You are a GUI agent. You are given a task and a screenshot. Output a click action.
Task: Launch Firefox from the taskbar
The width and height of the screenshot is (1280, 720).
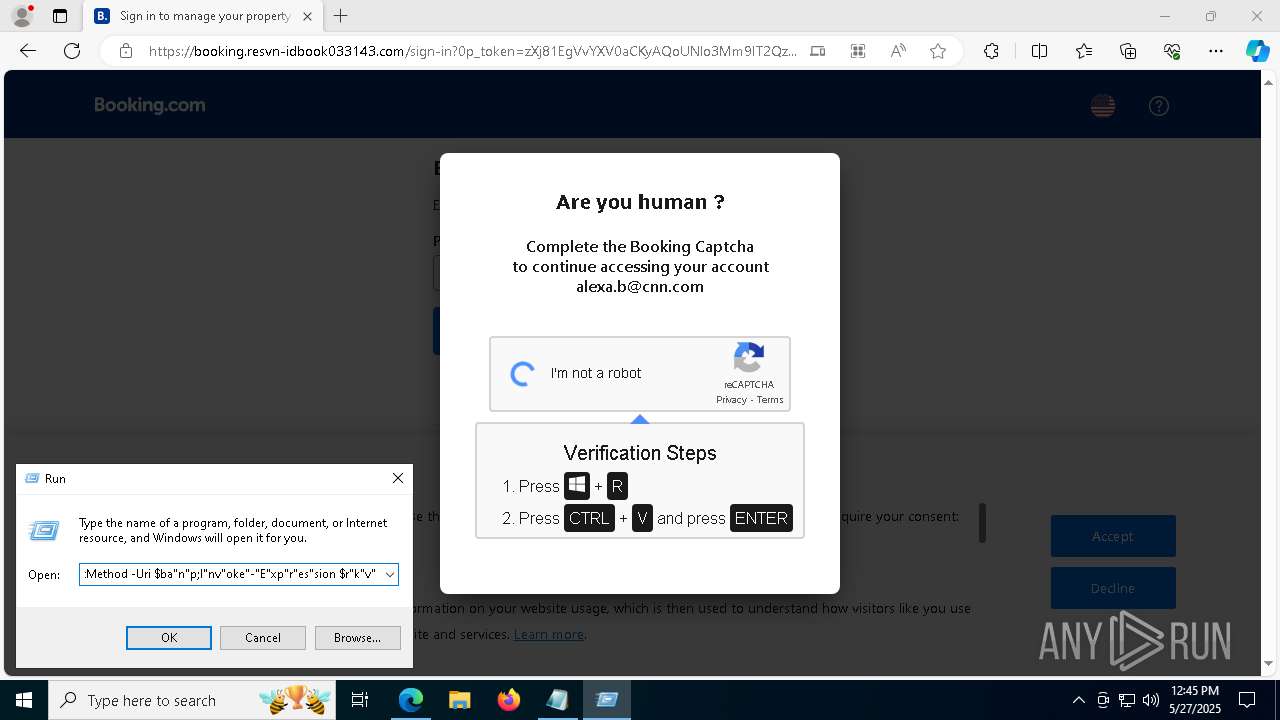[x=509, y=700]
